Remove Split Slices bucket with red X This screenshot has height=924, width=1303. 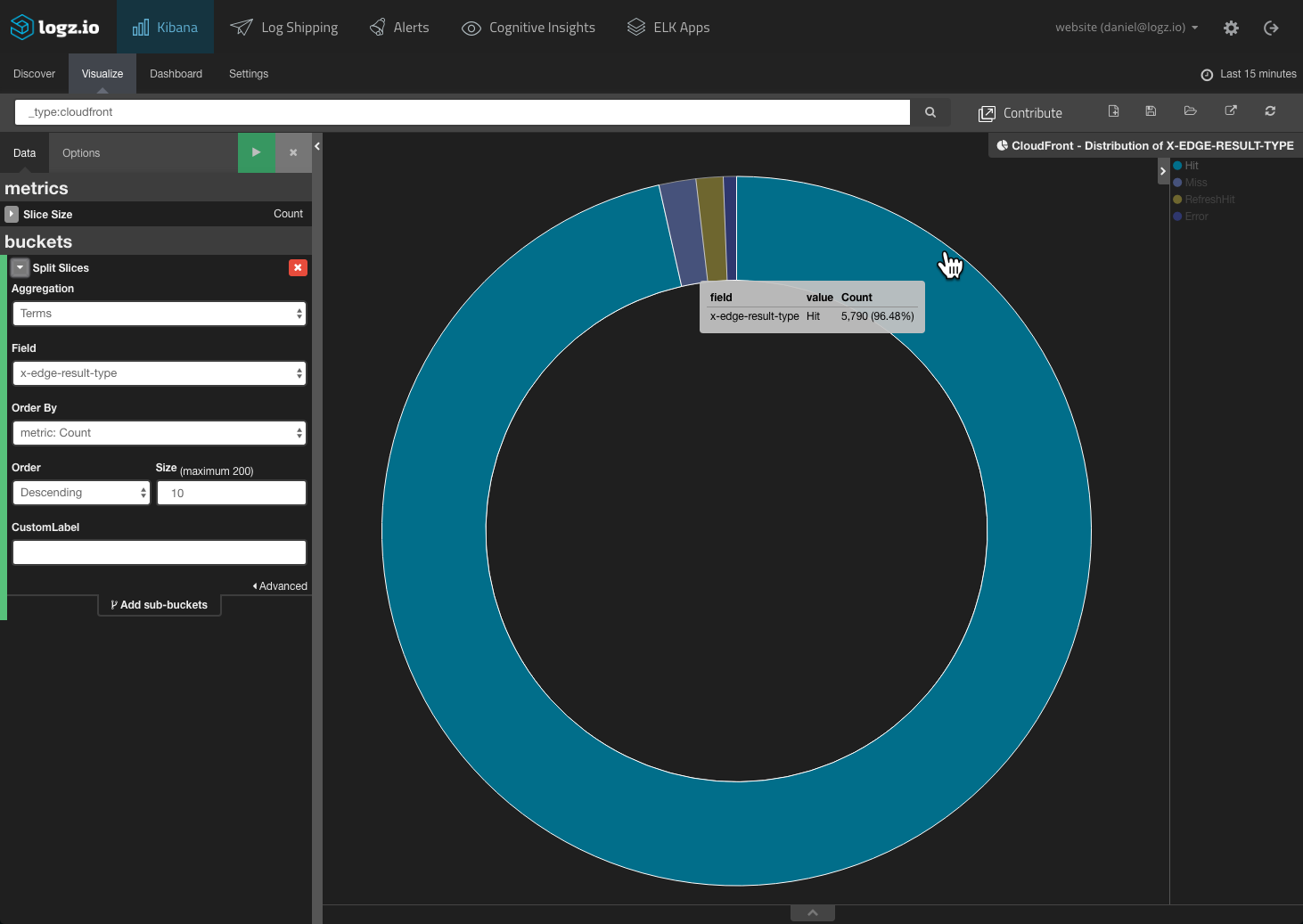(298, 267)
